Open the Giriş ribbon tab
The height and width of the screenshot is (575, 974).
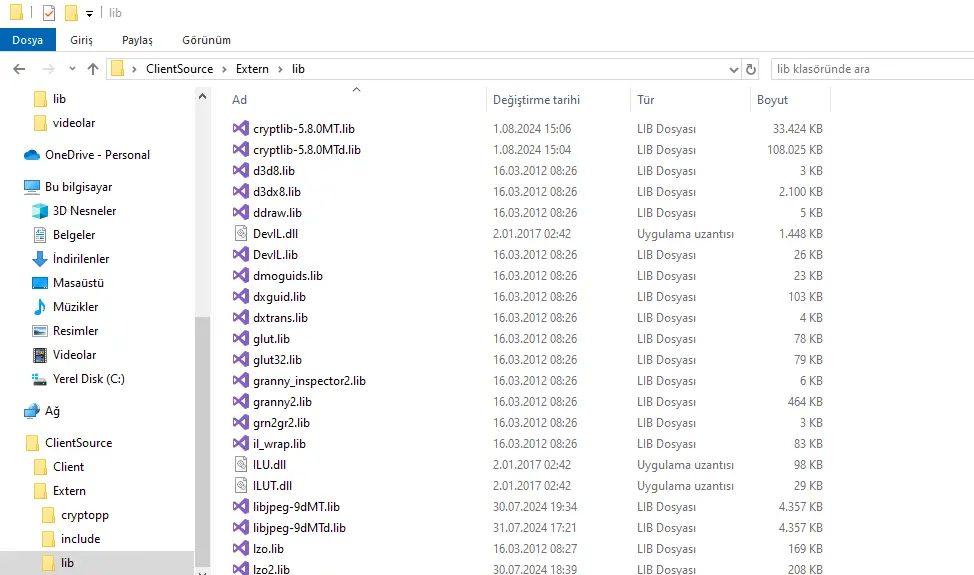pos(81,40)
